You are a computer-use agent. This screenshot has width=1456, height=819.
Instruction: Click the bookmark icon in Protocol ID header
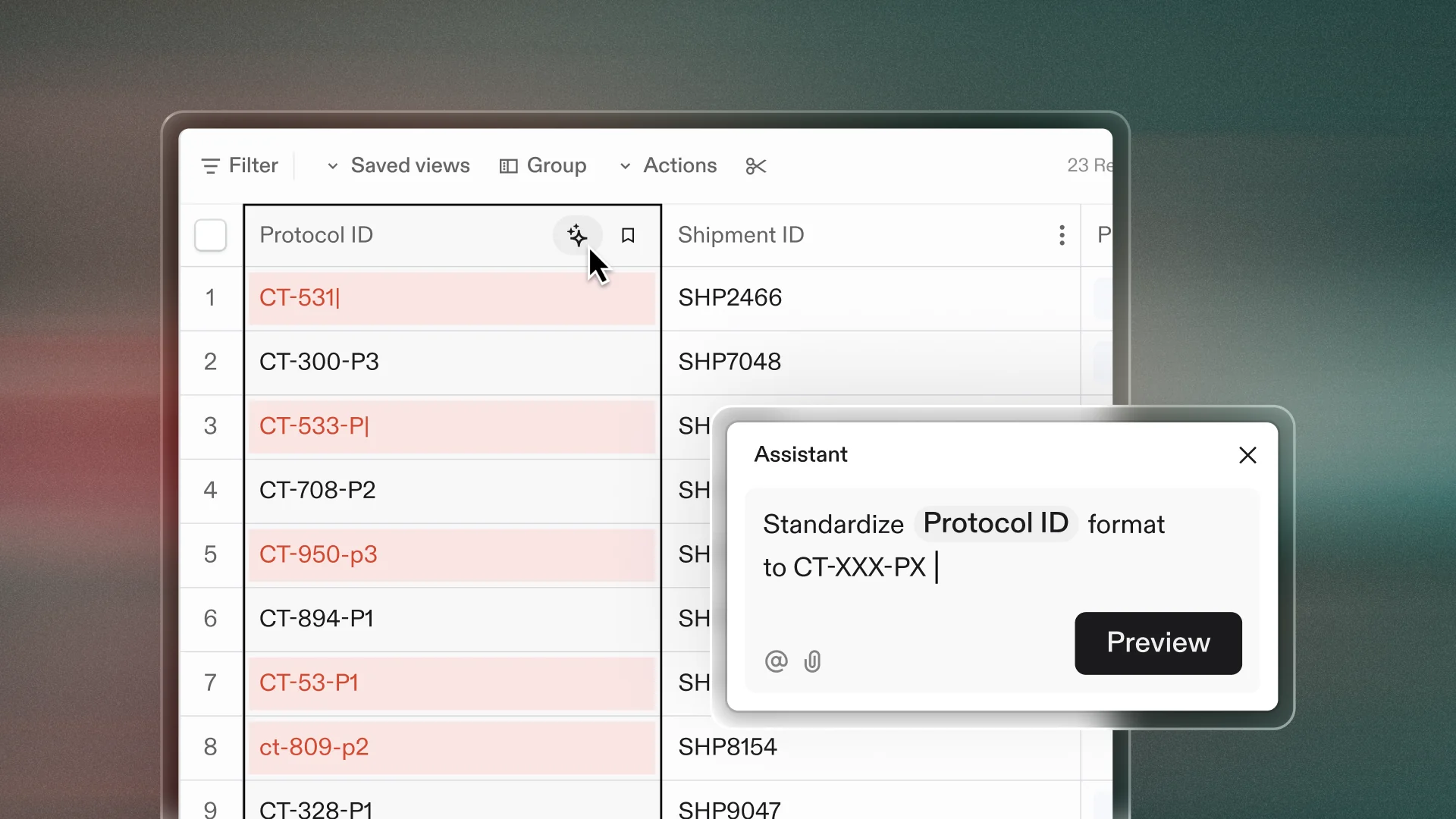click(x=628, y=236)
